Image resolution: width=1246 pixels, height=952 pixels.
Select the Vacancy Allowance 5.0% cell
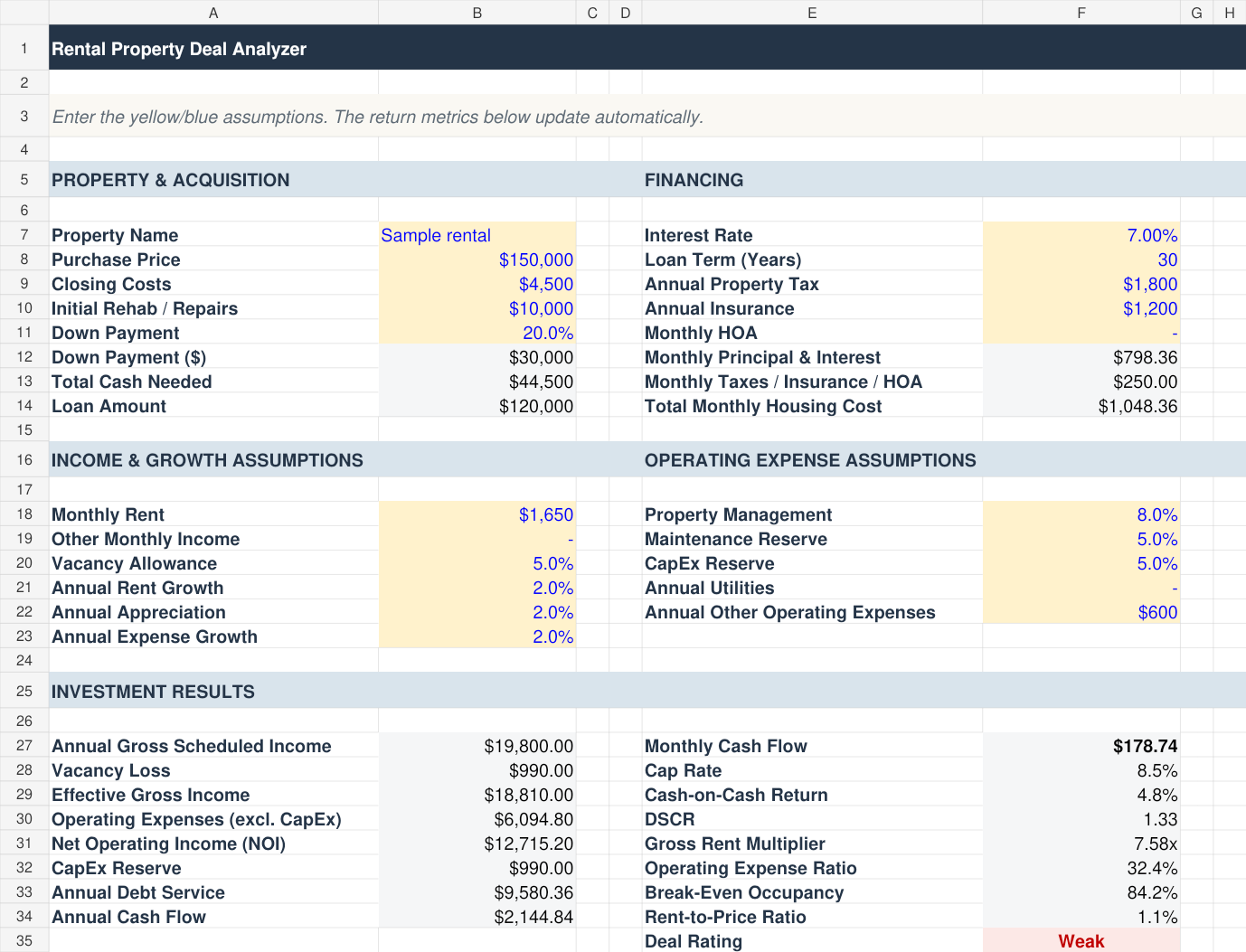click(x=477, y=563)
